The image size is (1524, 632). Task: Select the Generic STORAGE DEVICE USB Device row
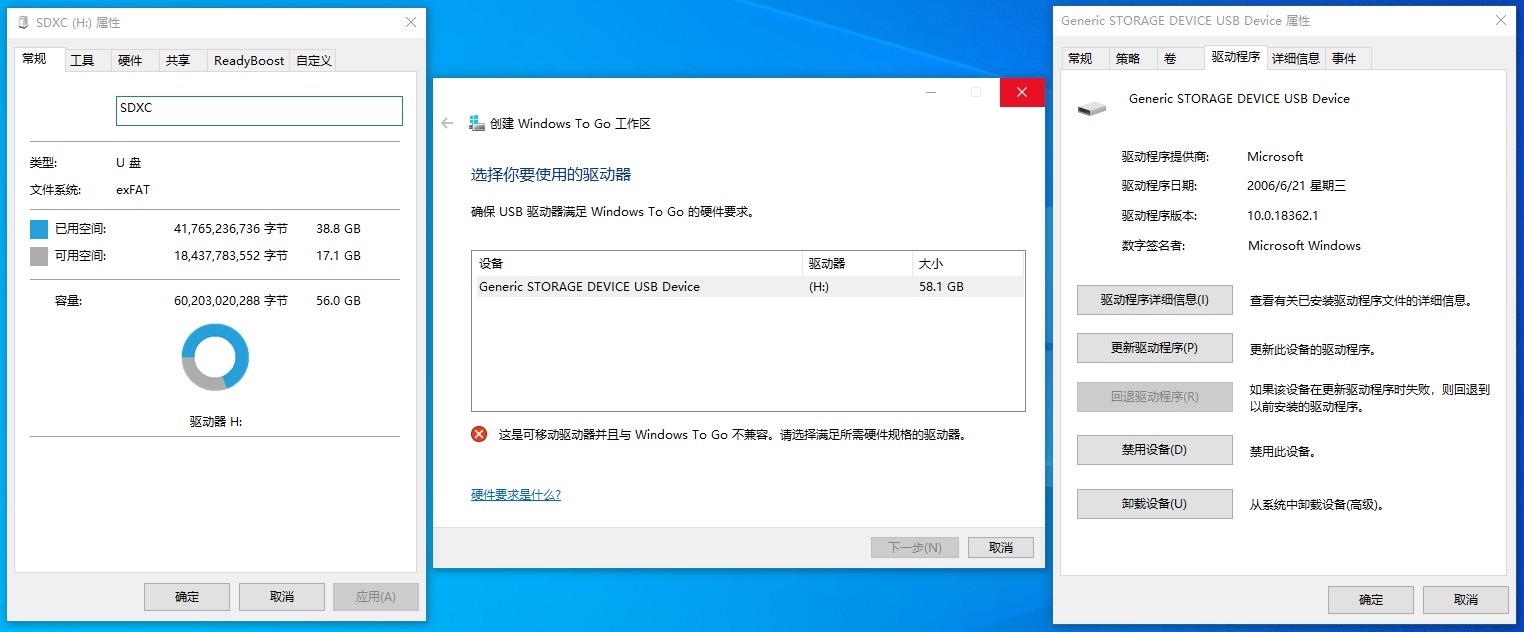click(748, 287)
